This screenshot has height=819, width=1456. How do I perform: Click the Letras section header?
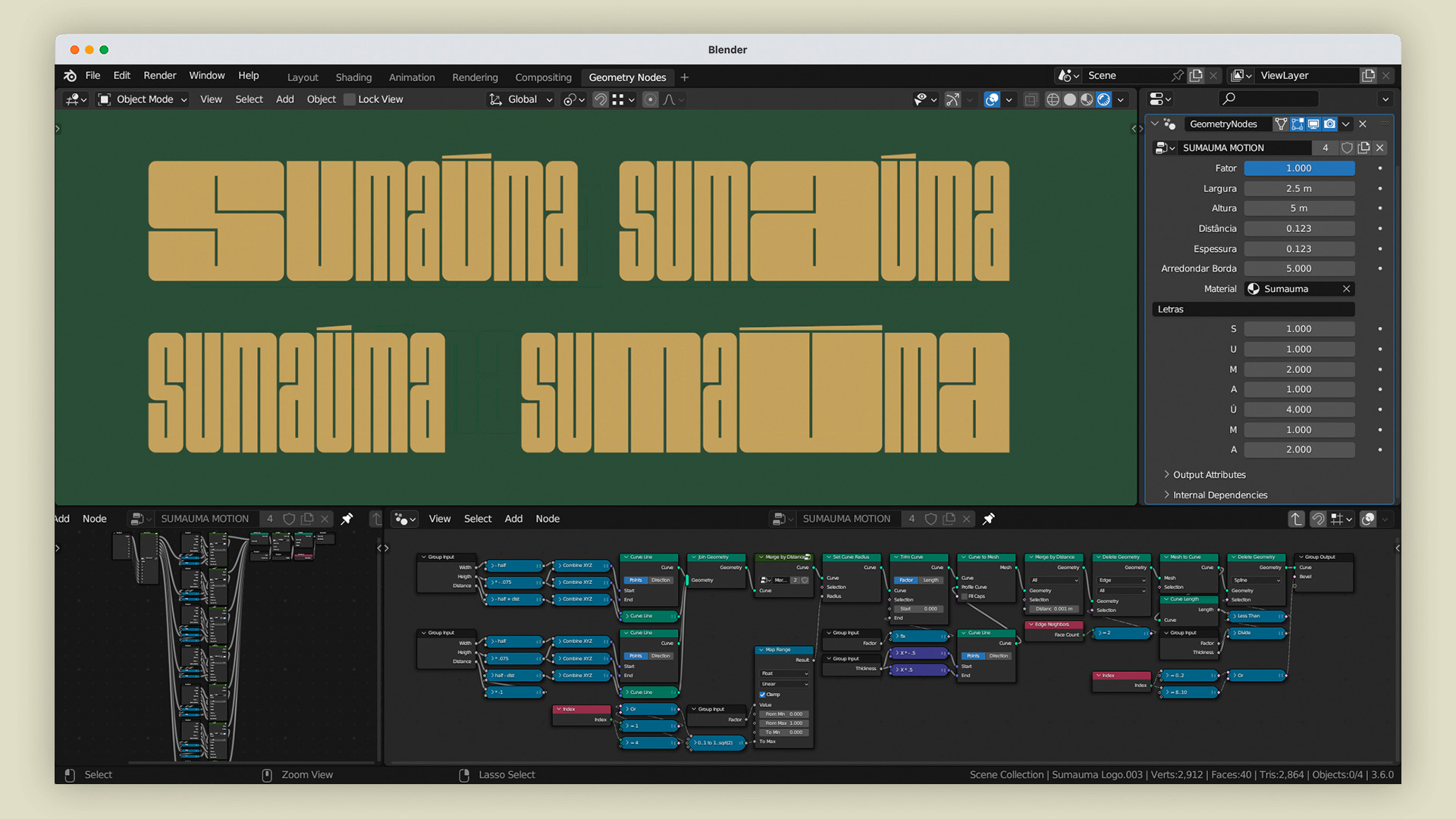coord(1253,309)
